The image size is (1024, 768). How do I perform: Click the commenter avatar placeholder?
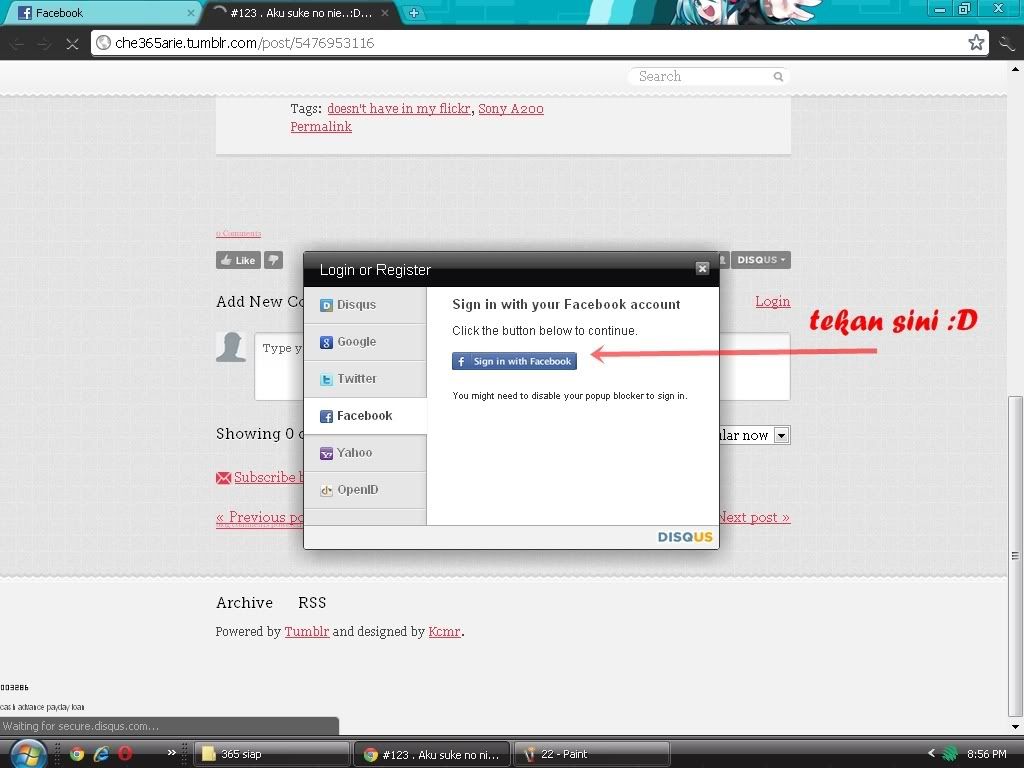(x=231, y=347)
